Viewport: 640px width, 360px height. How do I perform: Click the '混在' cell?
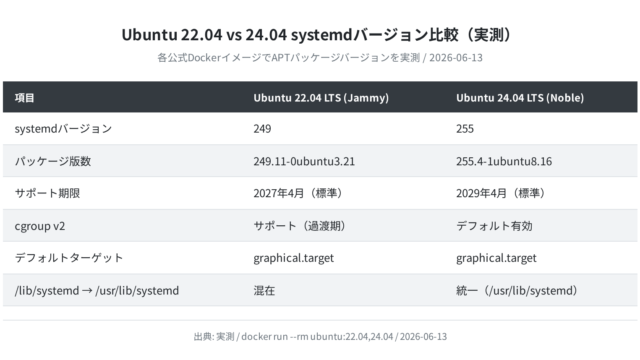tap(264, 290)
